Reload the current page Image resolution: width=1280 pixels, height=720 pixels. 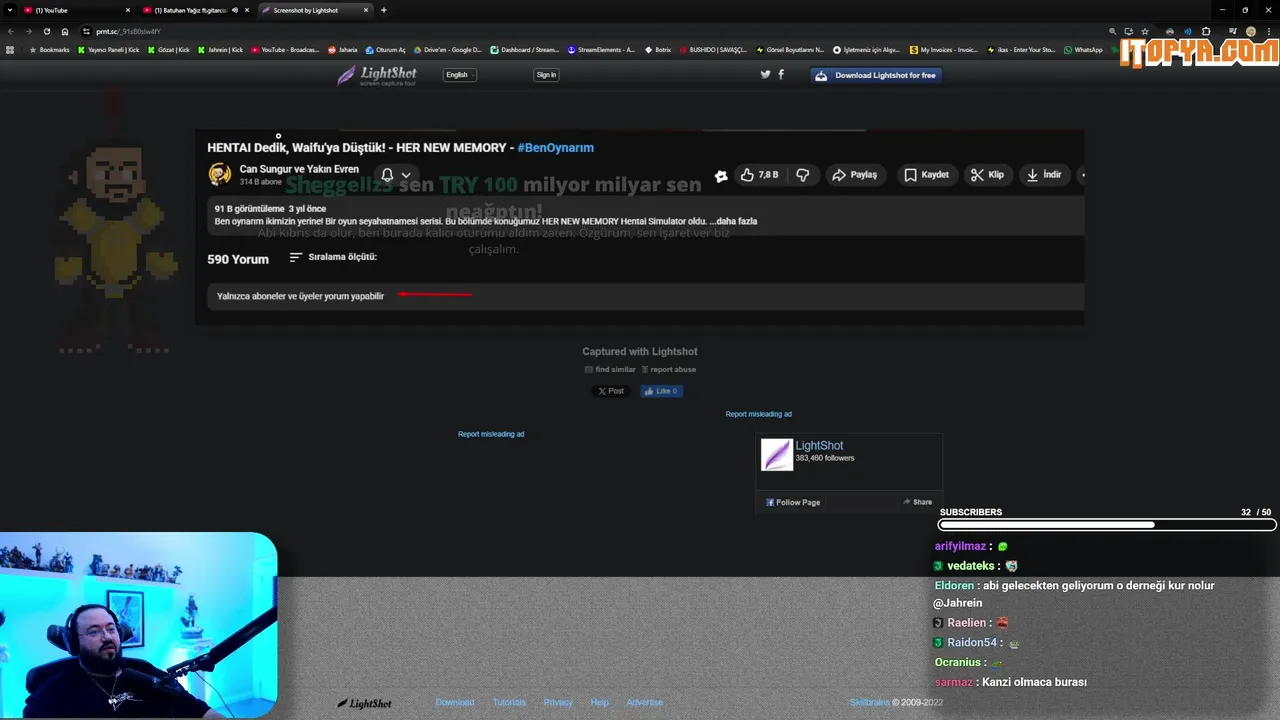pos(47,31)
